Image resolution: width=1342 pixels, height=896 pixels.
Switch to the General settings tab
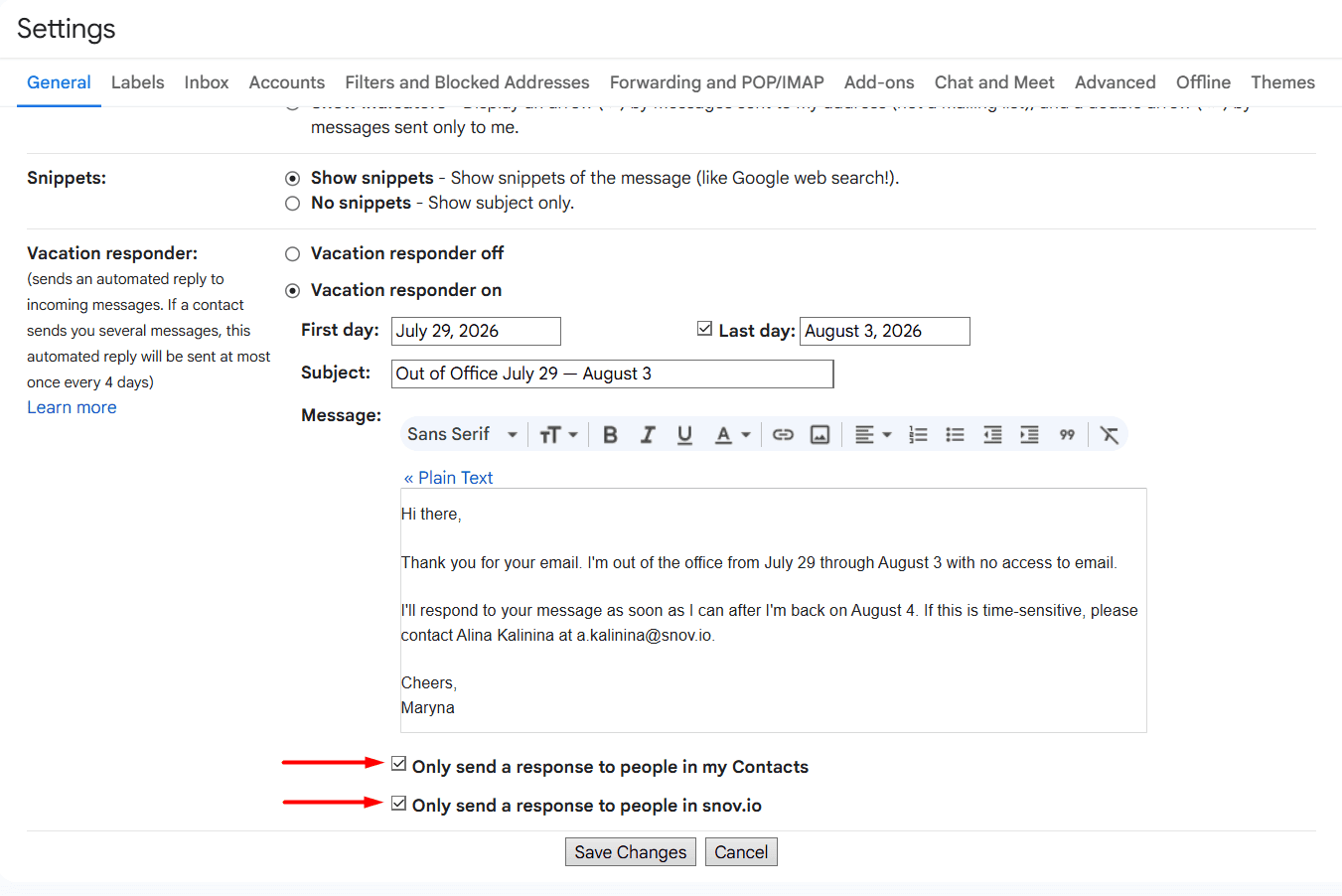coord(59,82)
